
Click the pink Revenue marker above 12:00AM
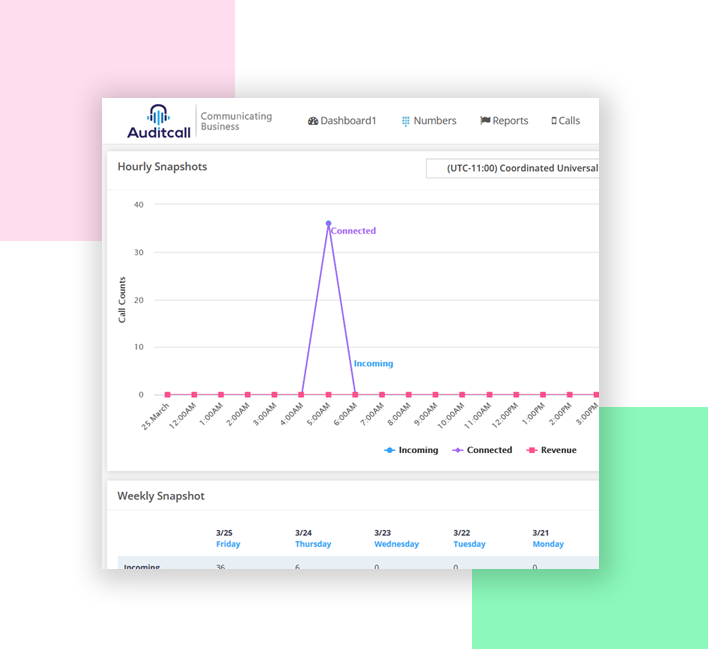[194, 395]
